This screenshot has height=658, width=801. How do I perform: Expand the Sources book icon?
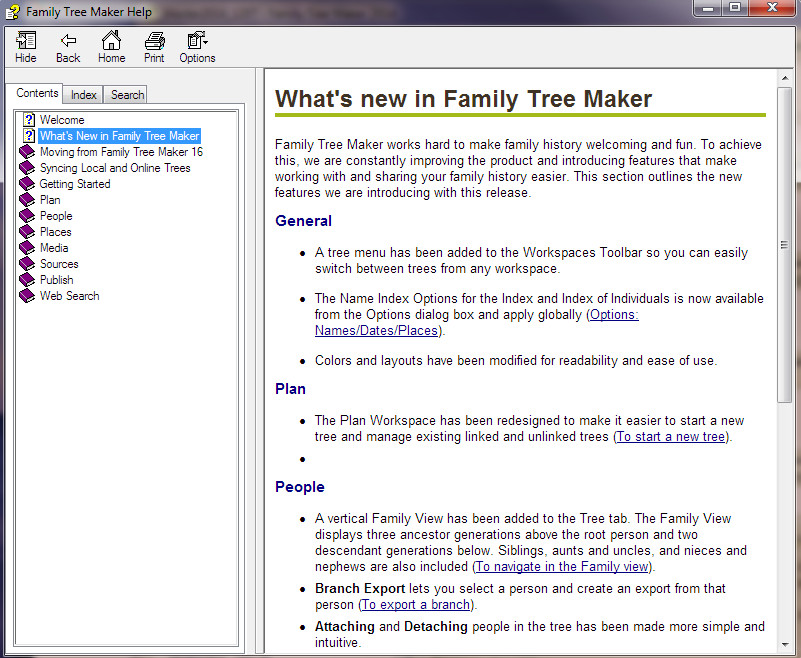click(x=27, y=264)
